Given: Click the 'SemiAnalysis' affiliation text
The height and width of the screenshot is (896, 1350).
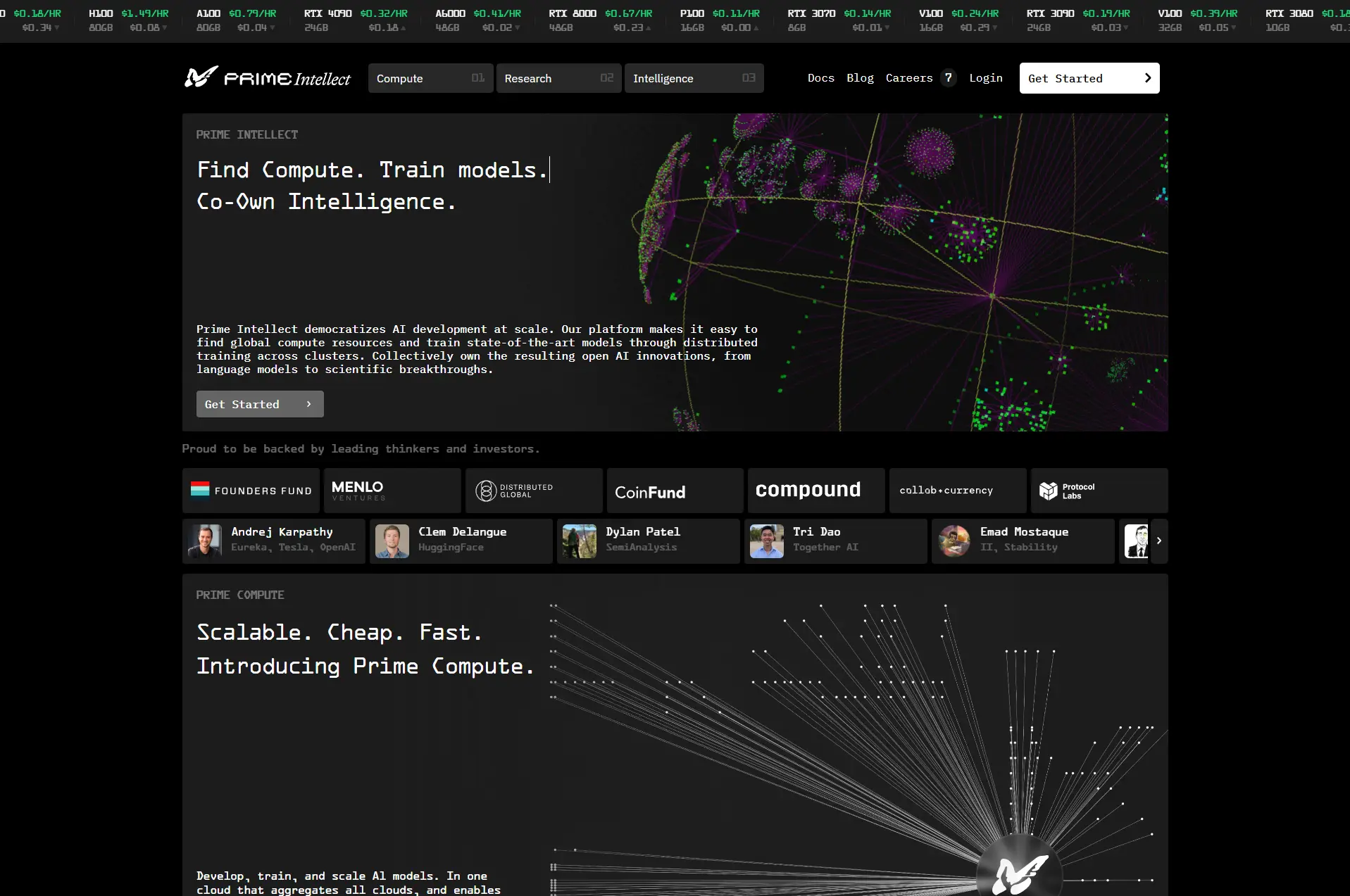Looking at the screenshot, I should click(x=641, y=548).
